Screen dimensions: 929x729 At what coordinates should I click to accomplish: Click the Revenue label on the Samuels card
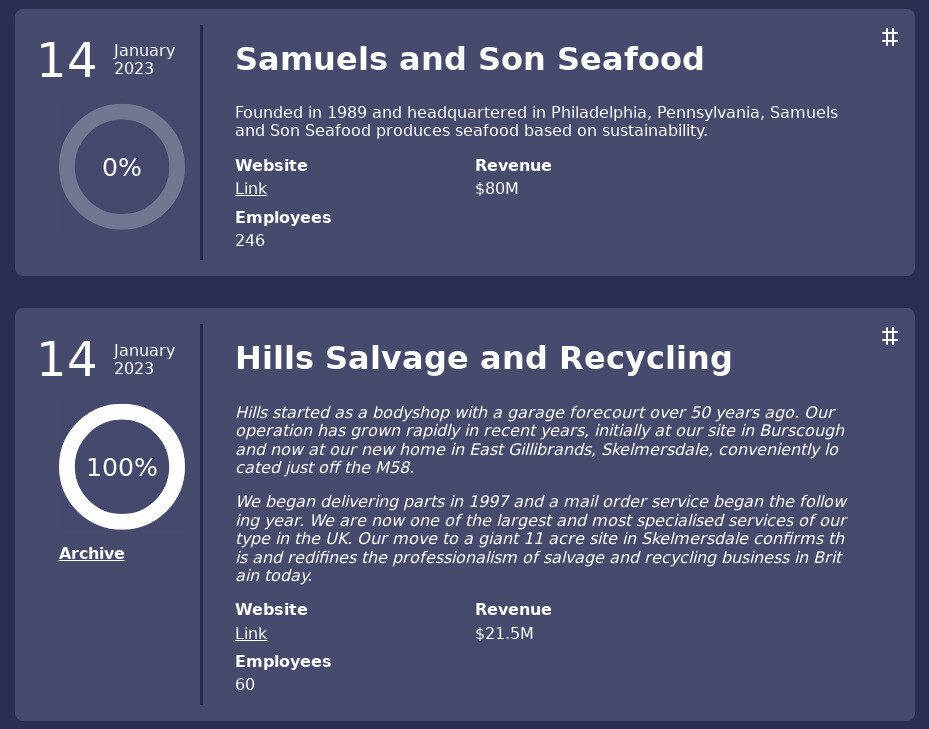(513, 165)
